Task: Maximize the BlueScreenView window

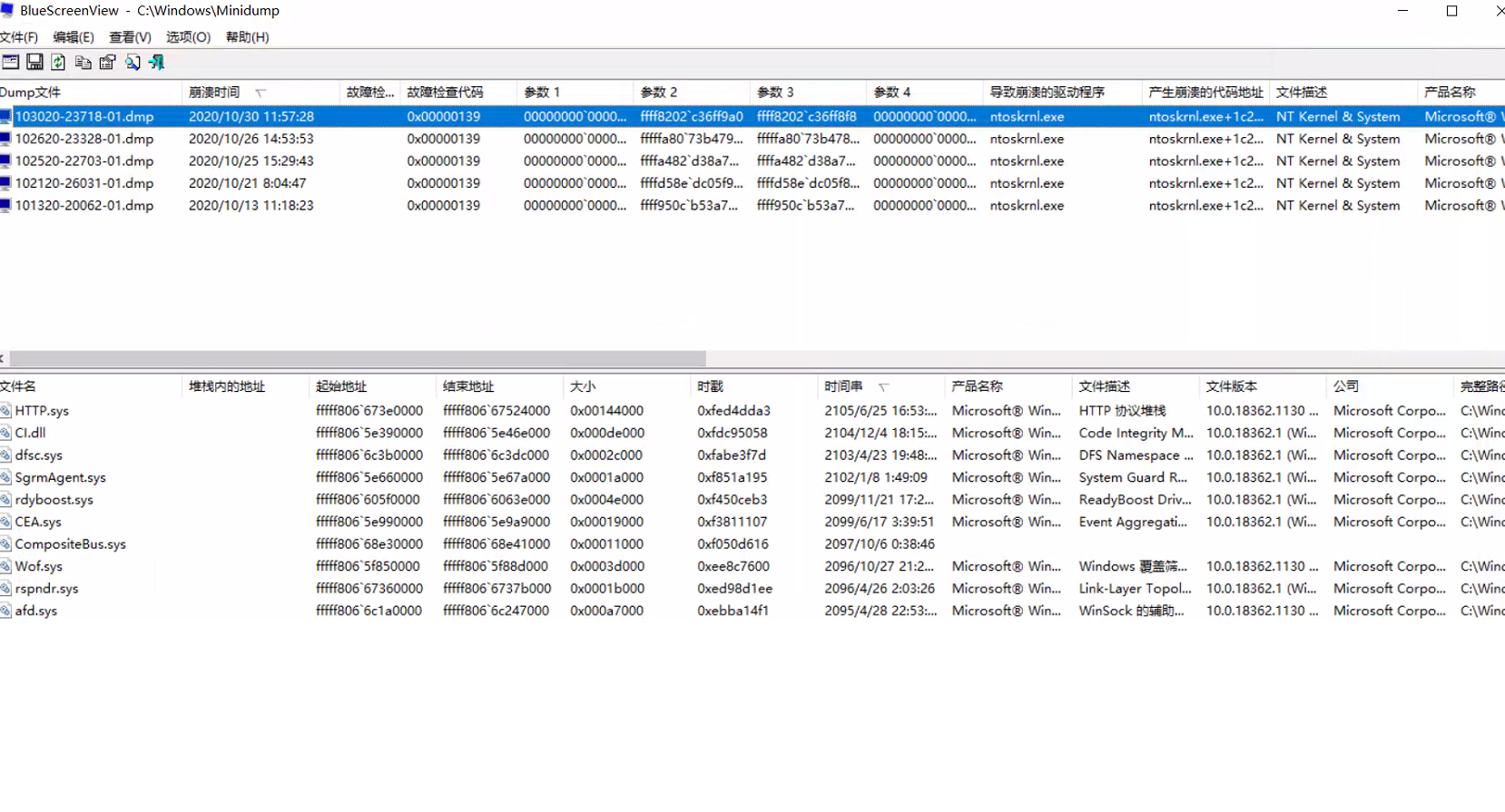Action: (x=1451, y=11)
